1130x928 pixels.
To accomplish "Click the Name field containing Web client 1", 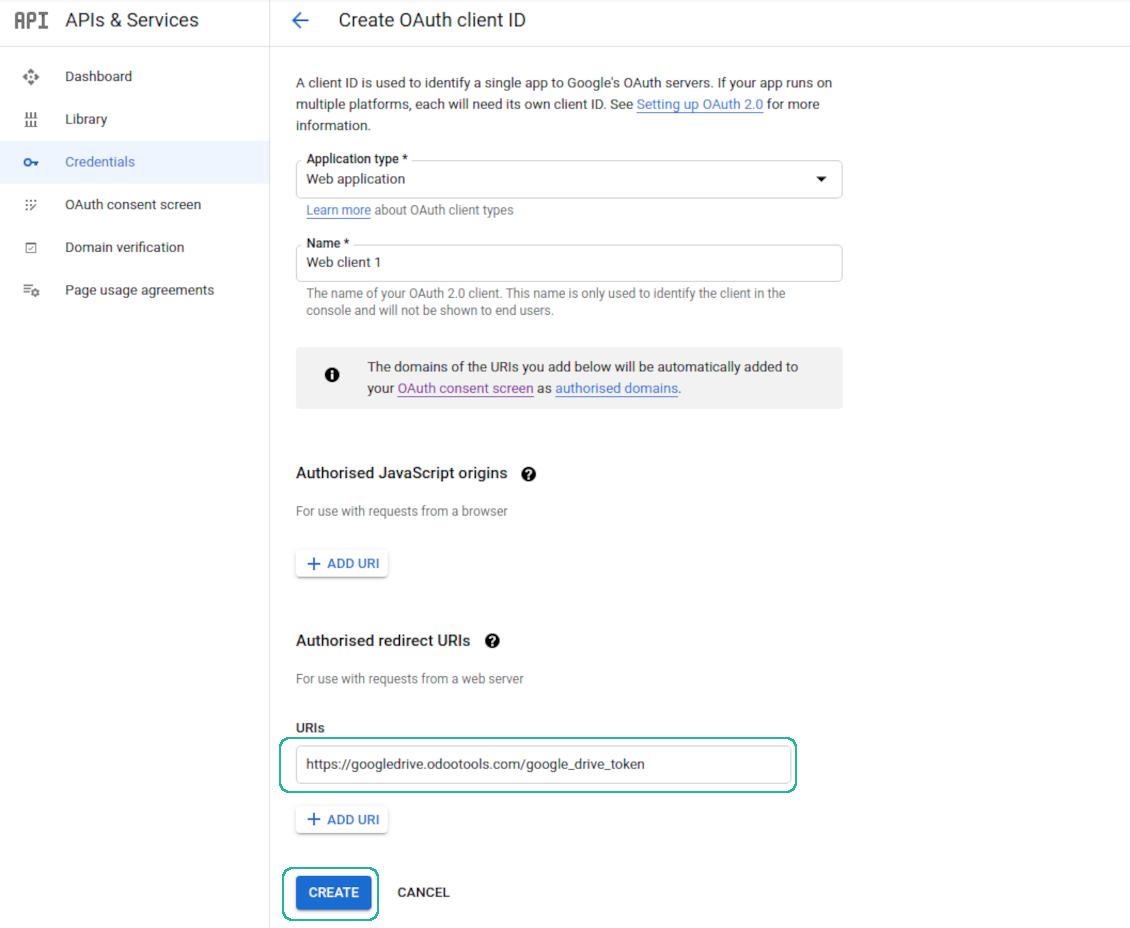I will pos(568,263).
